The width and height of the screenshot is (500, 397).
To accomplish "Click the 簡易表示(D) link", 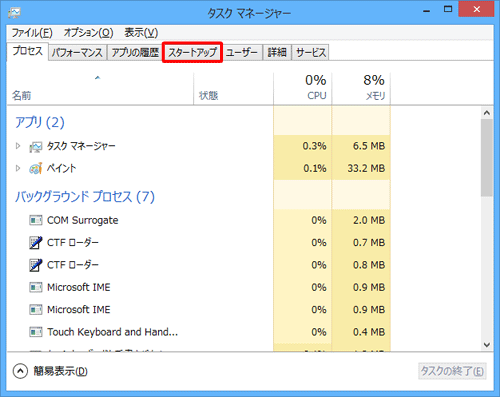I will click(x=60, y=371).
